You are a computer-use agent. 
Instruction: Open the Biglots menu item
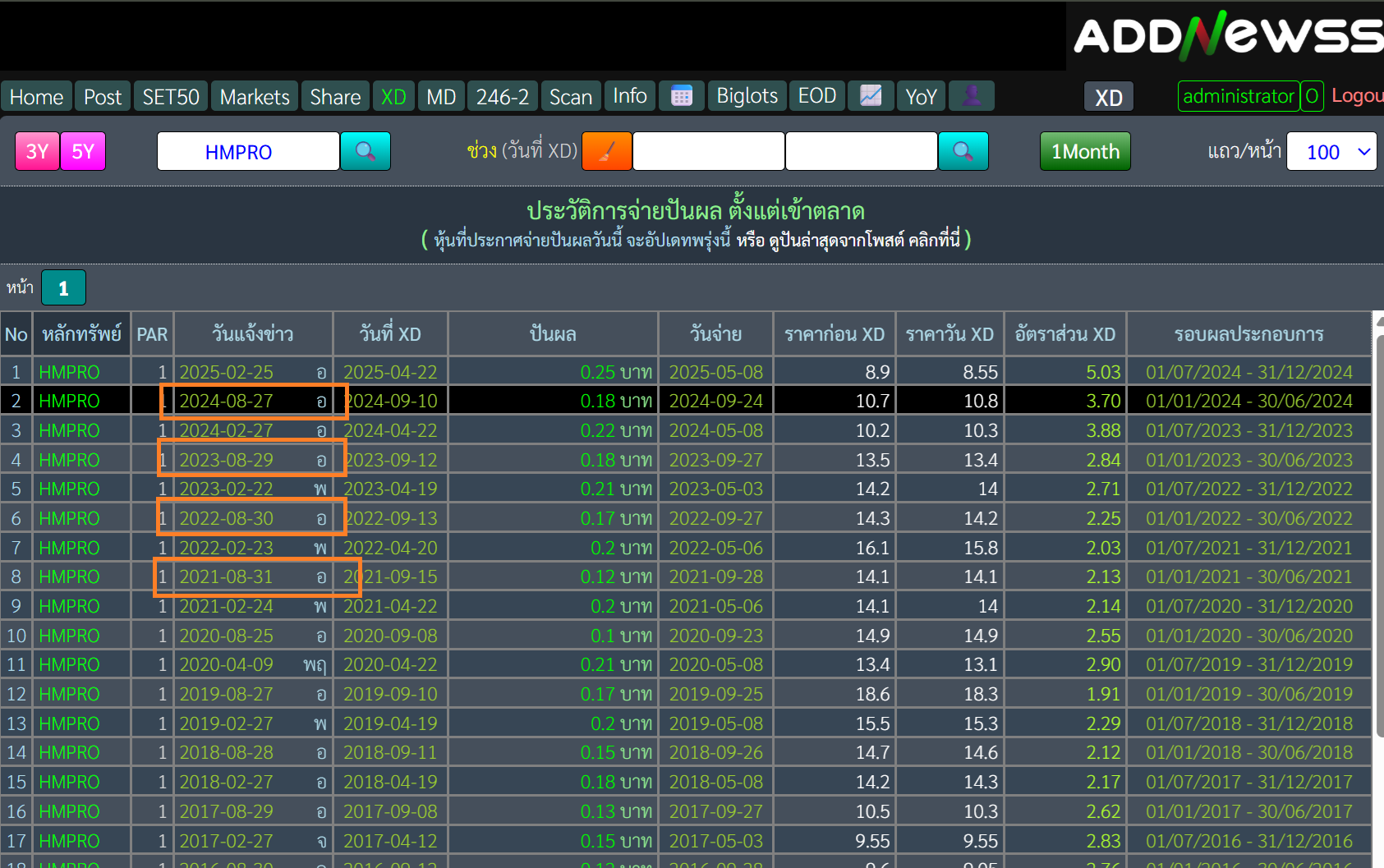pyautogui.click(x=747, y=96)
